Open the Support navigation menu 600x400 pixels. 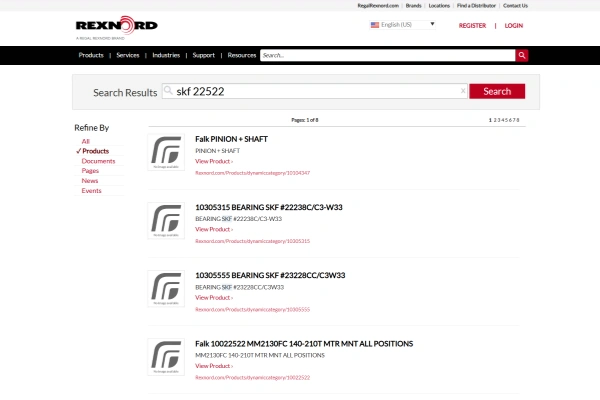coord(204,55)
